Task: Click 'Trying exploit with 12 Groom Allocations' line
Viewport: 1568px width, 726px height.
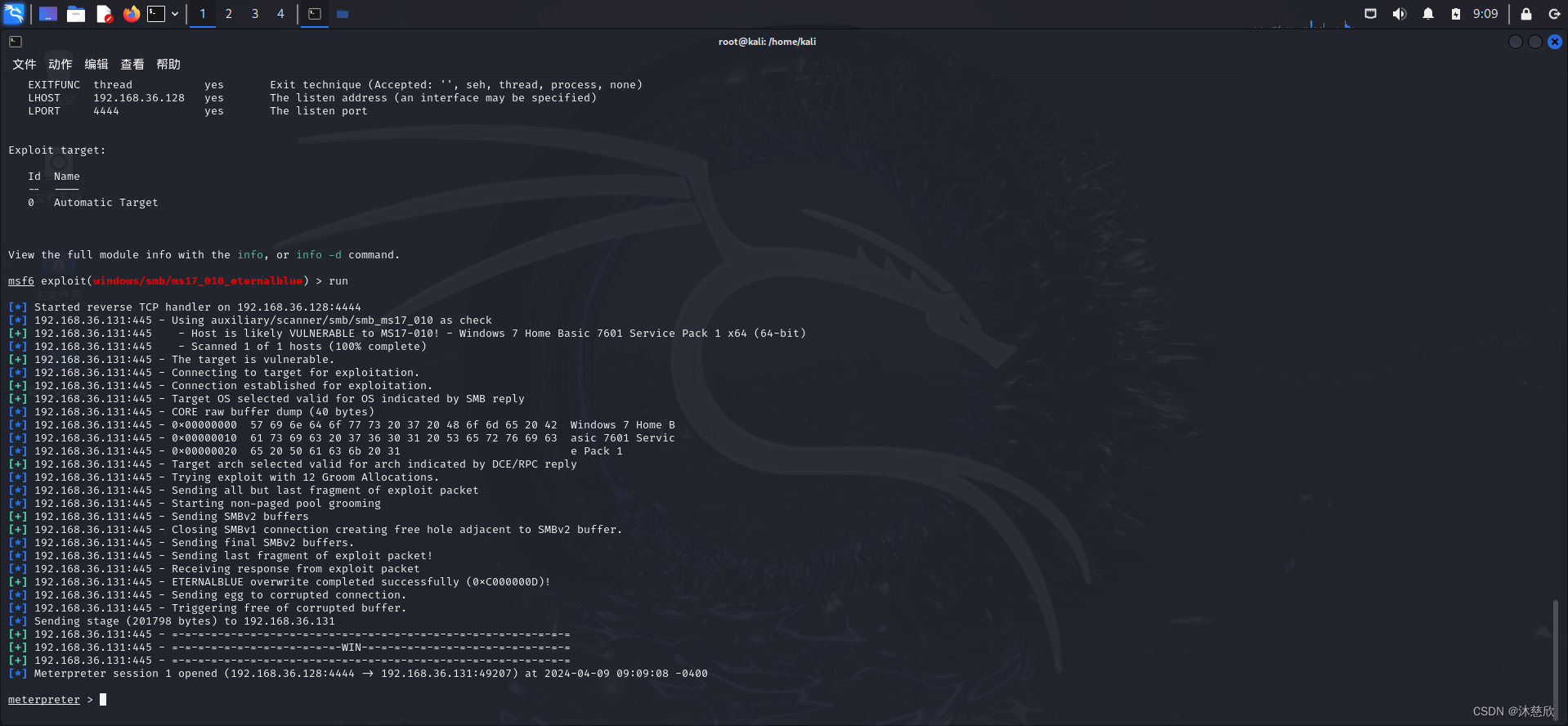Action: (224, 477)
